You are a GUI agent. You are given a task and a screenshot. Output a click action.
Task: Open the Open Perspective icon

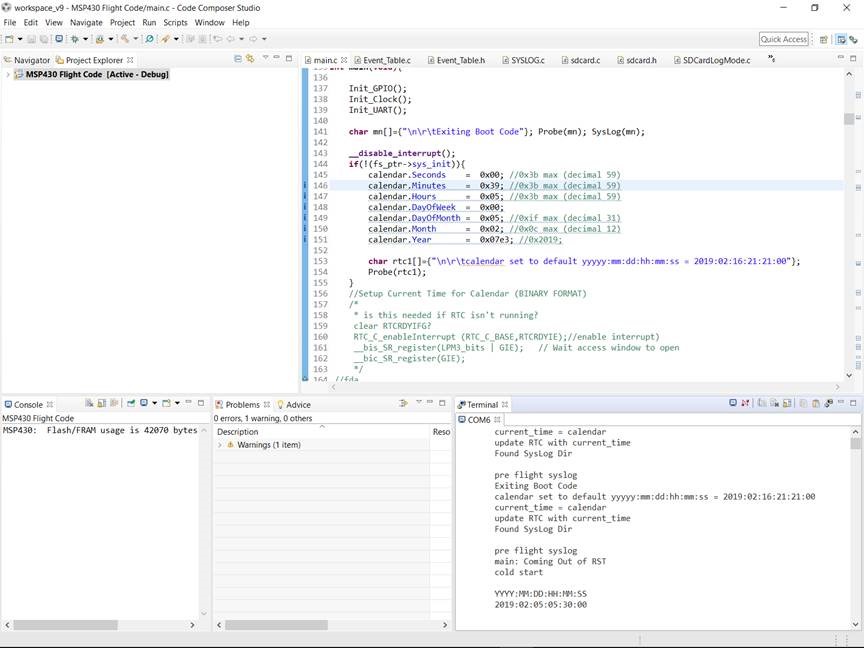click(x=824, y=39)
